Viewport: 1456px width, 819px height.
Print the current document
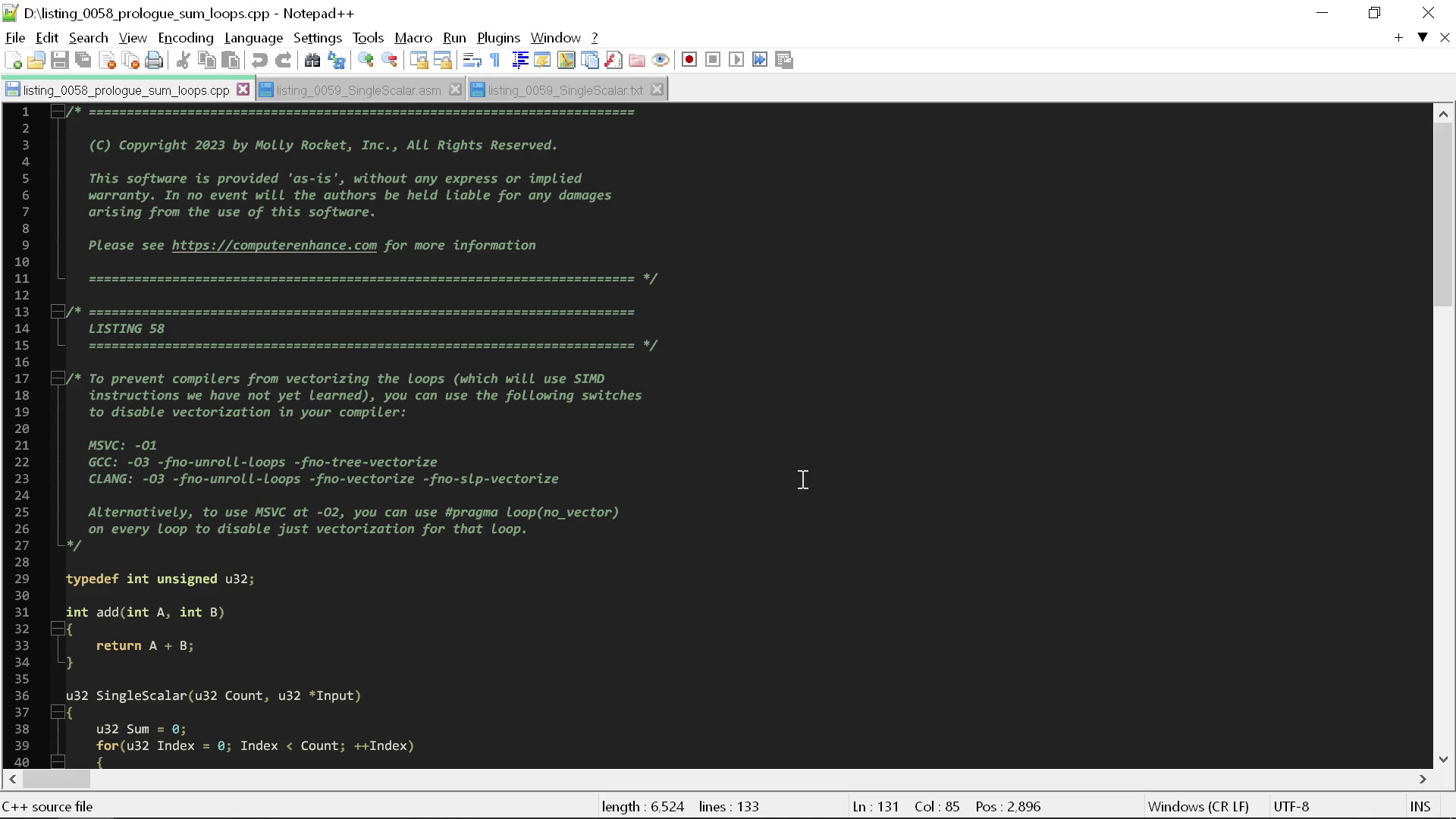tap(155, 60)
